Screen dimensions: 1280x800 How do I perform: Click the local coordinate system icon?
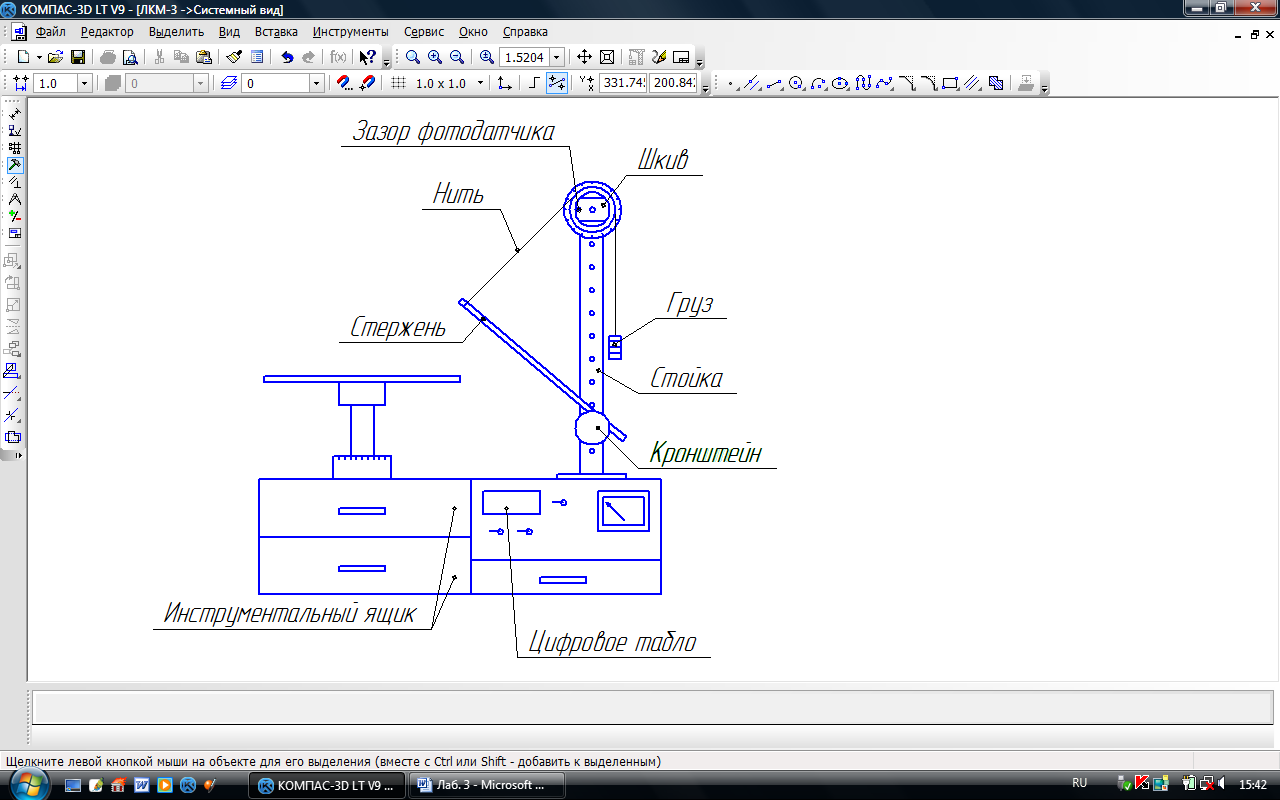coord(505,83)
